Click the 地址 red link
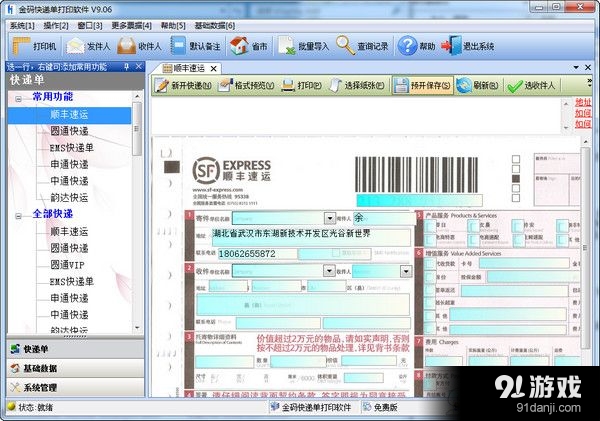 pyautogui.click(x=583, y=102)
